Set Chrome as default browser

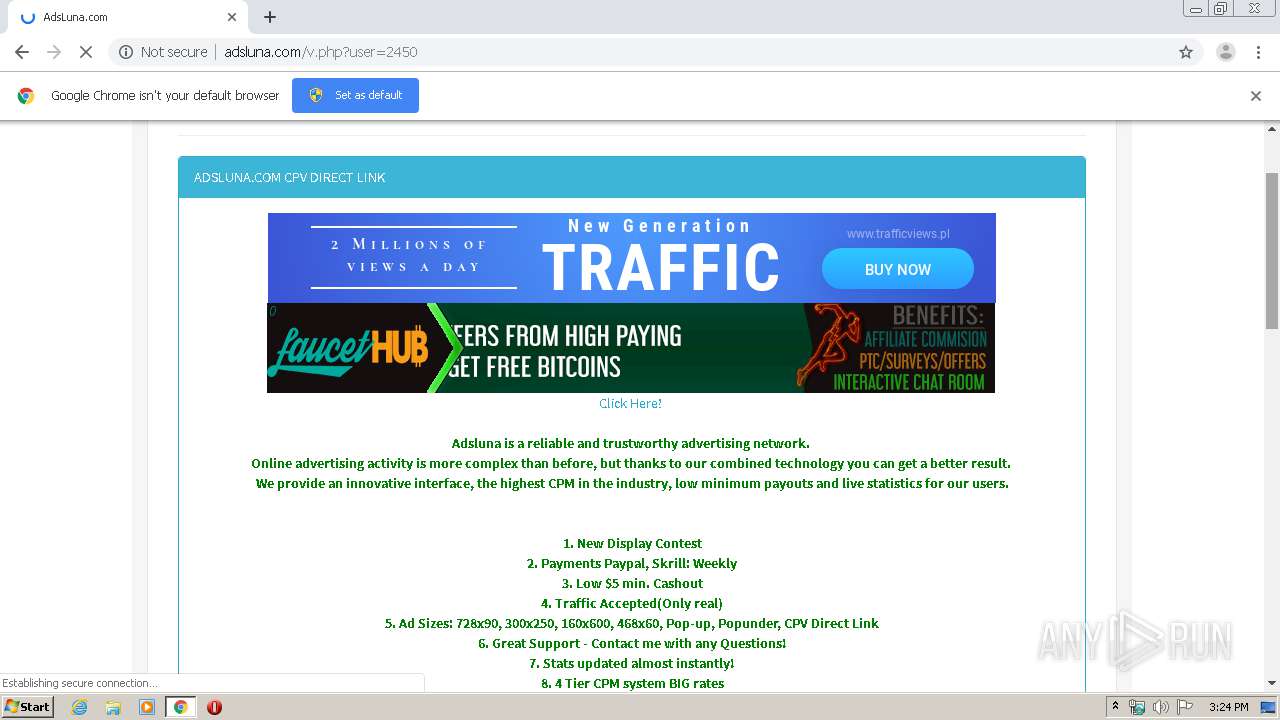click(355, 95)
